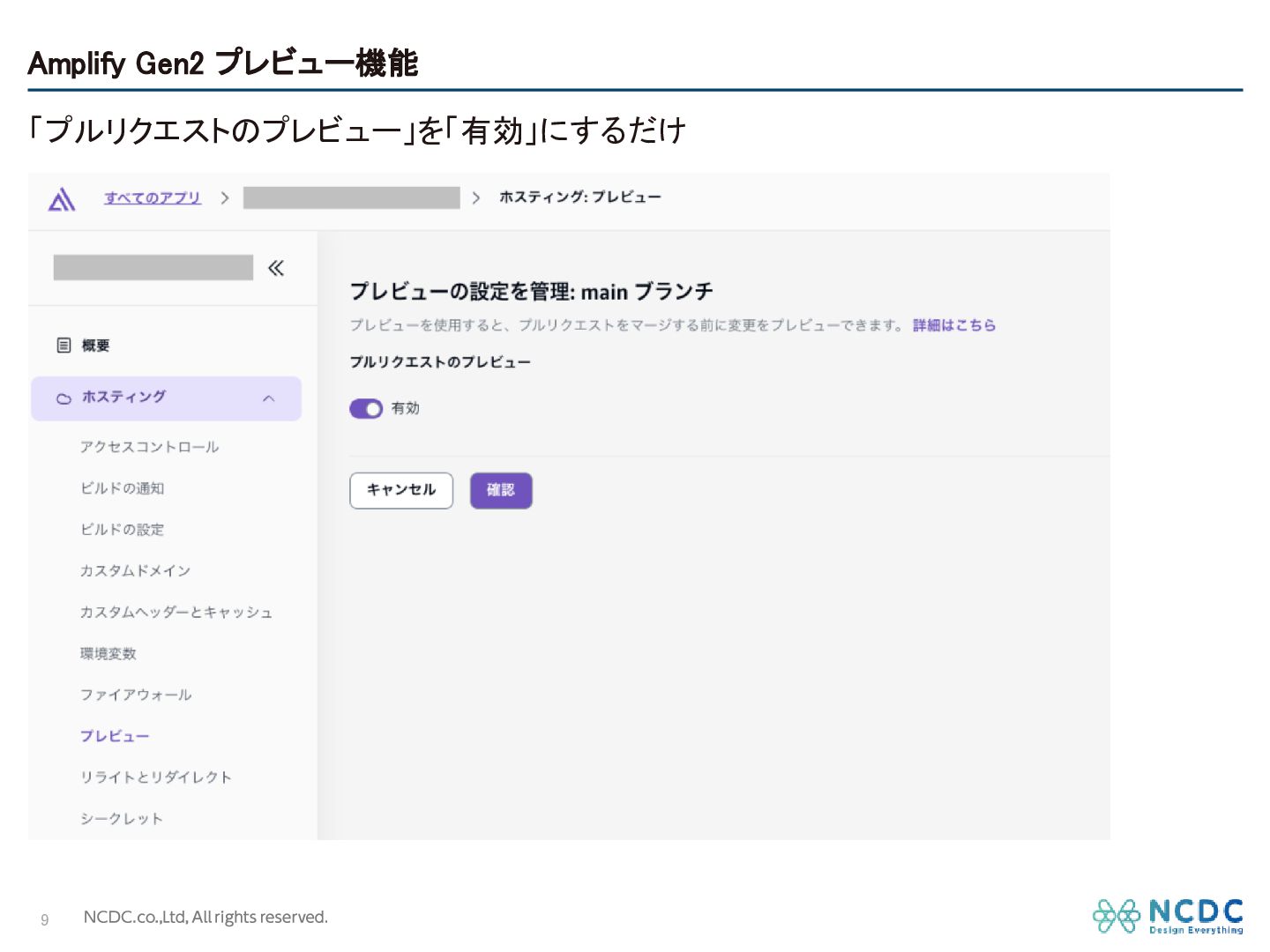Click the AWS Amplify logo icon

point(61,199)
